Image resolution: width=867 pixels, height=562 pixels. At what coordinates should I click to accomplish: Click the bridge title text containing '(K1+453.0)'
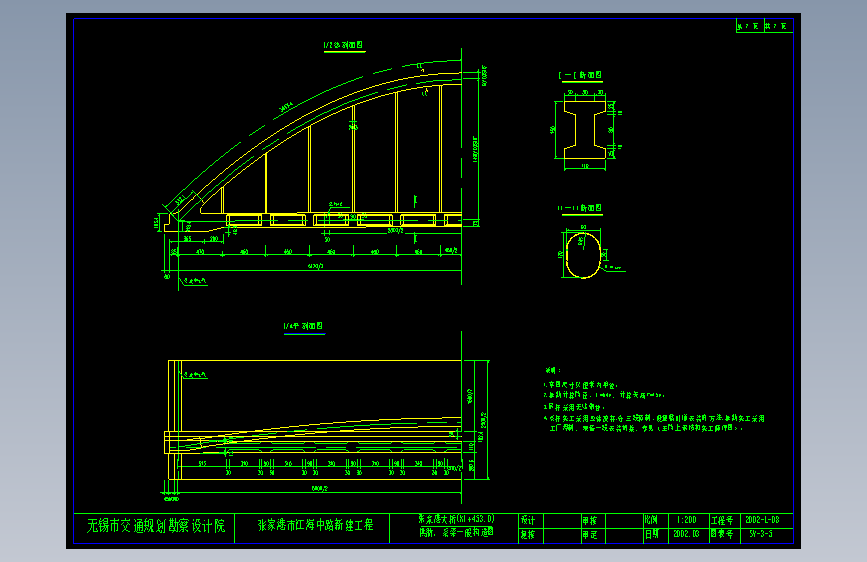pos(456,519)
